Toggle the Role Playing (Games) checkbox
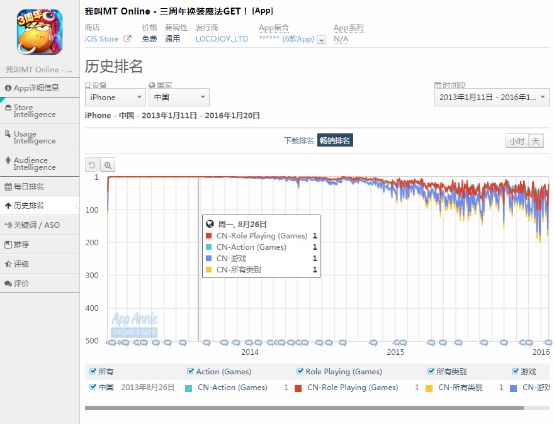 [x=300, y=371]
